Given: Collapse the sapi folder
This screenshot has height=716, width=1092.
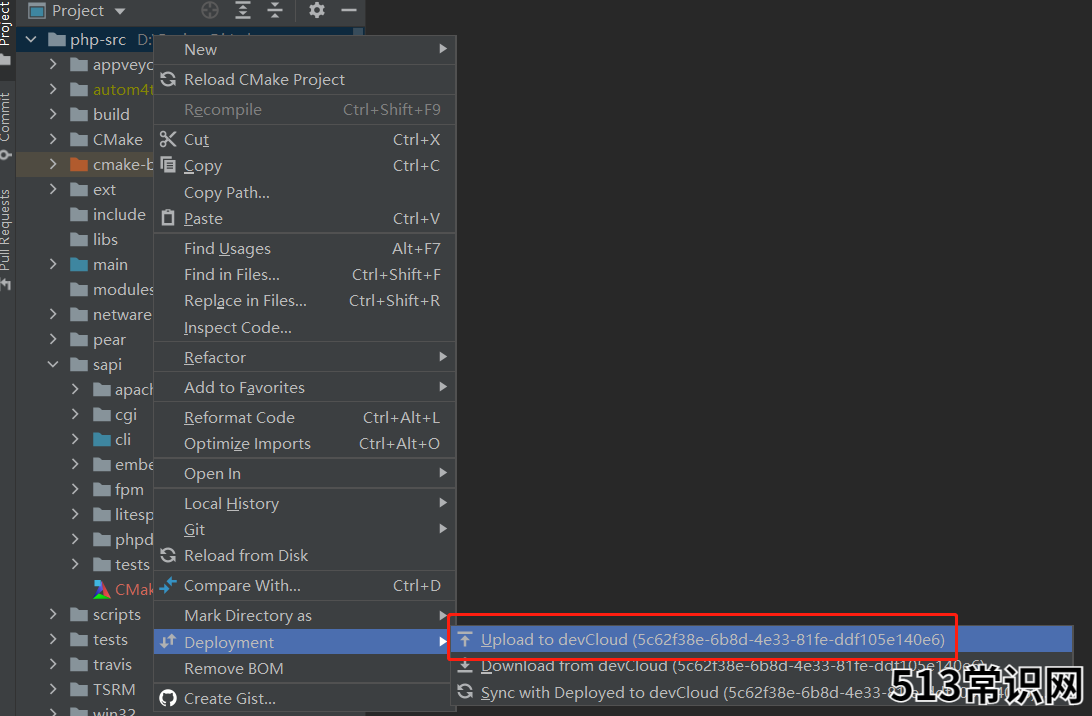Looking at the screenshot, I should 53,364.
